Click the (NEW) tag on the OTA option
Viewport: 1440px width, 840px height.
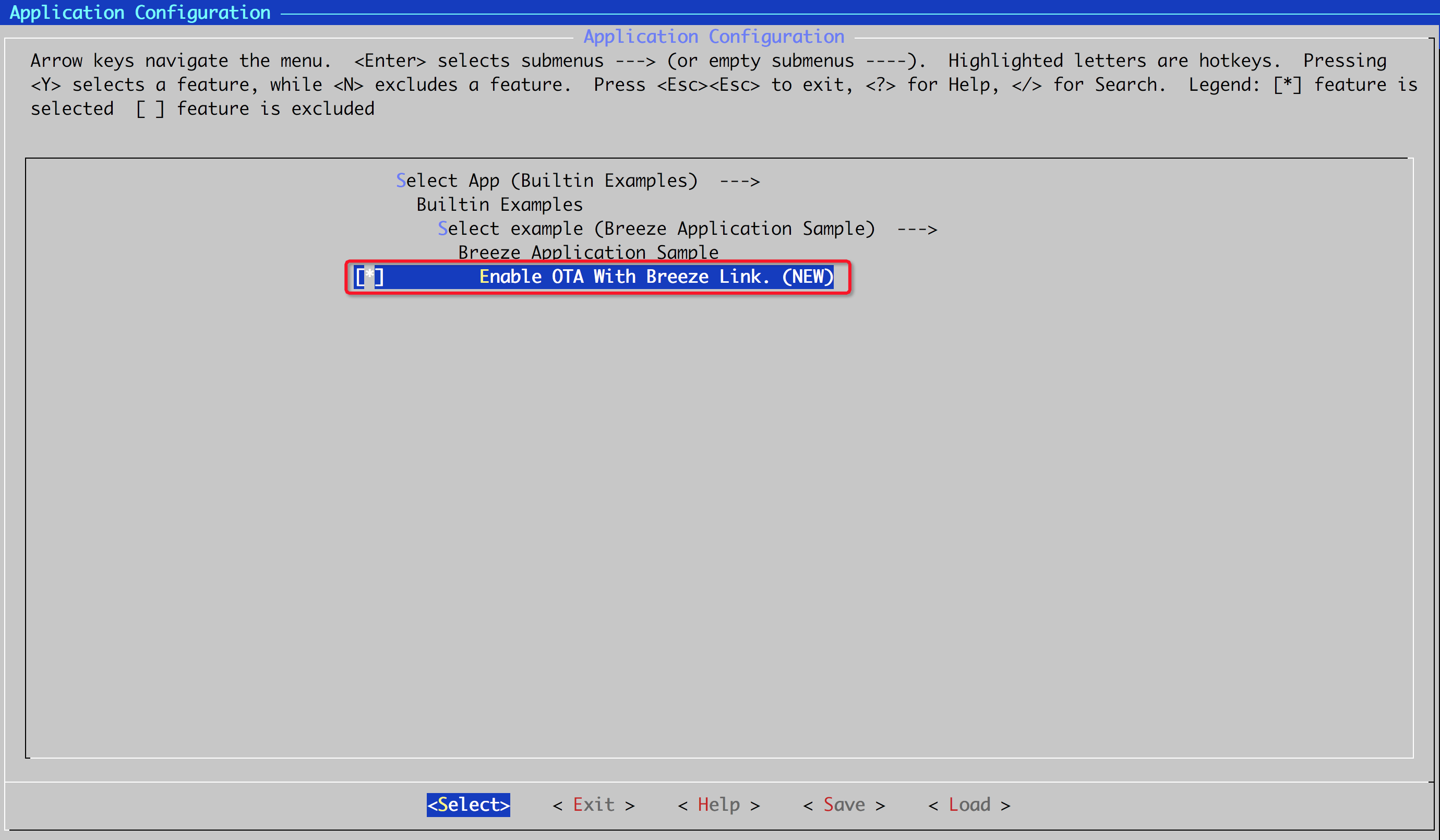tap(808, 277)
